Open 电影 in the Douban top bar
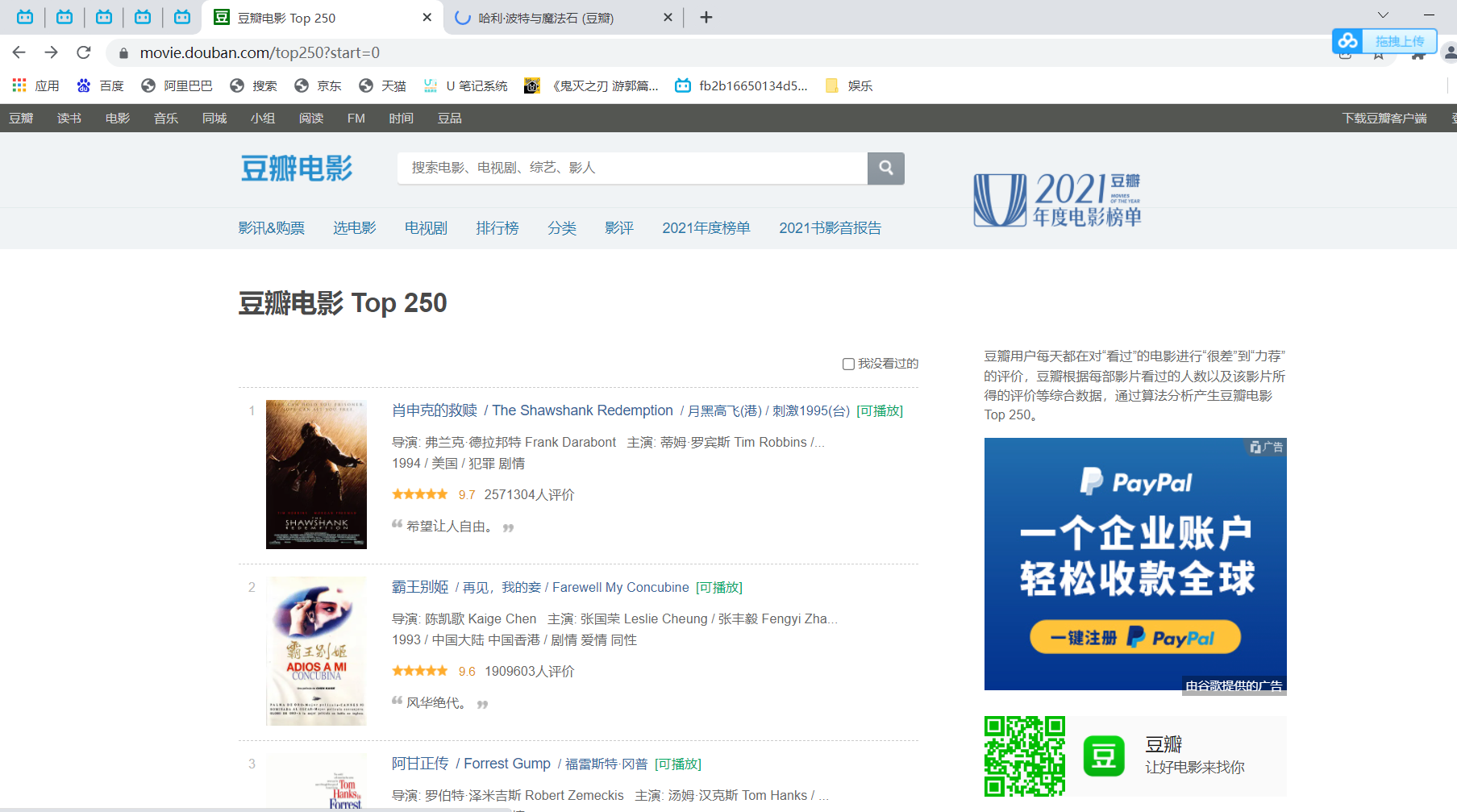 click(x=118, y=119)
